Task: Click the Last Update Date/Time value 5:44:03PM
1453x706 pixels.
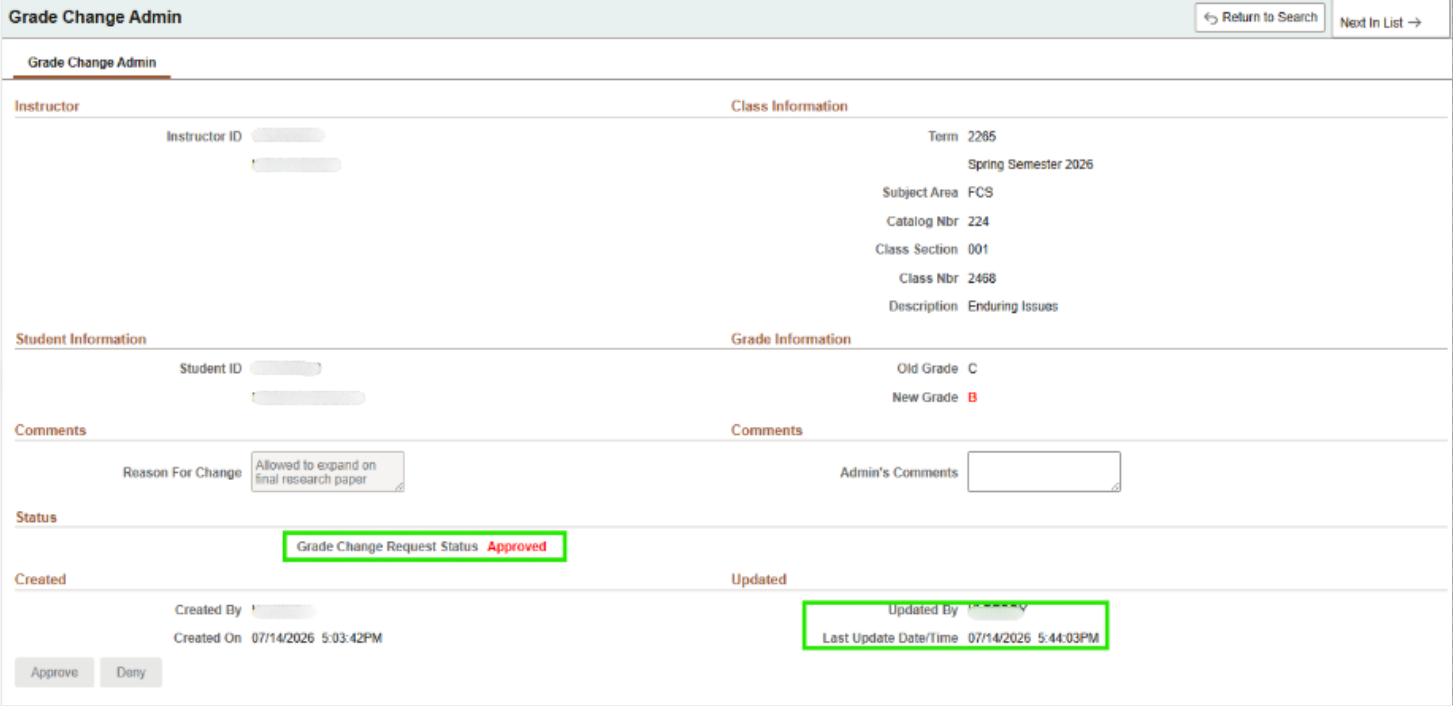Action: [x=1068, y=638]
